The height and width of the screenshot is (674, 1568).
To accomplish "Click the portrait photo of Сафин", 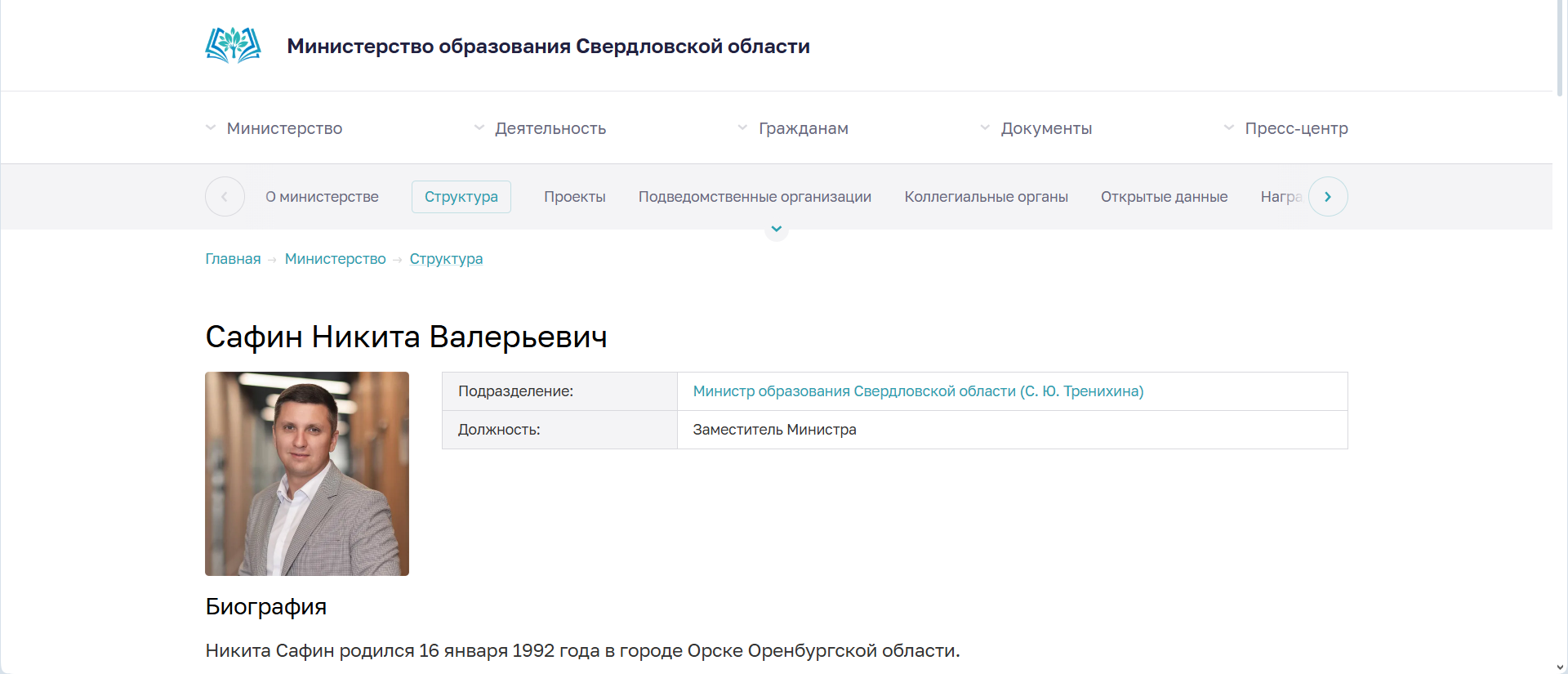I will pos(307,474).
